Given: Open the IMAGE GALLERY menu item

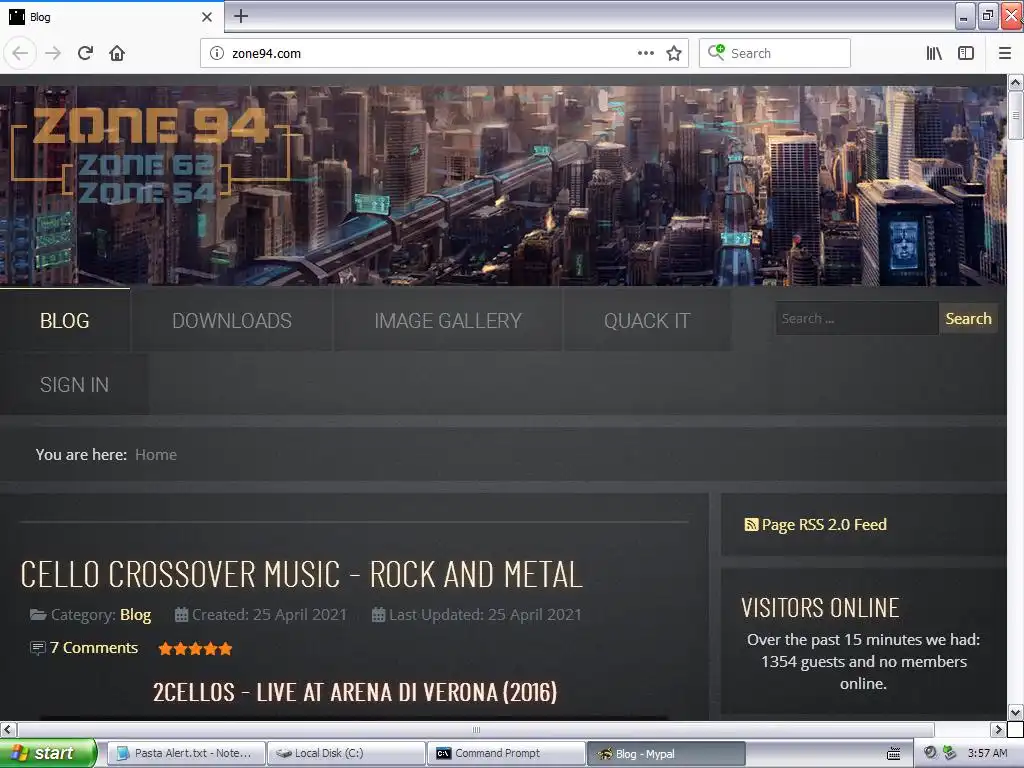Looking at the screenshot, I should click(x=448, y=321).
